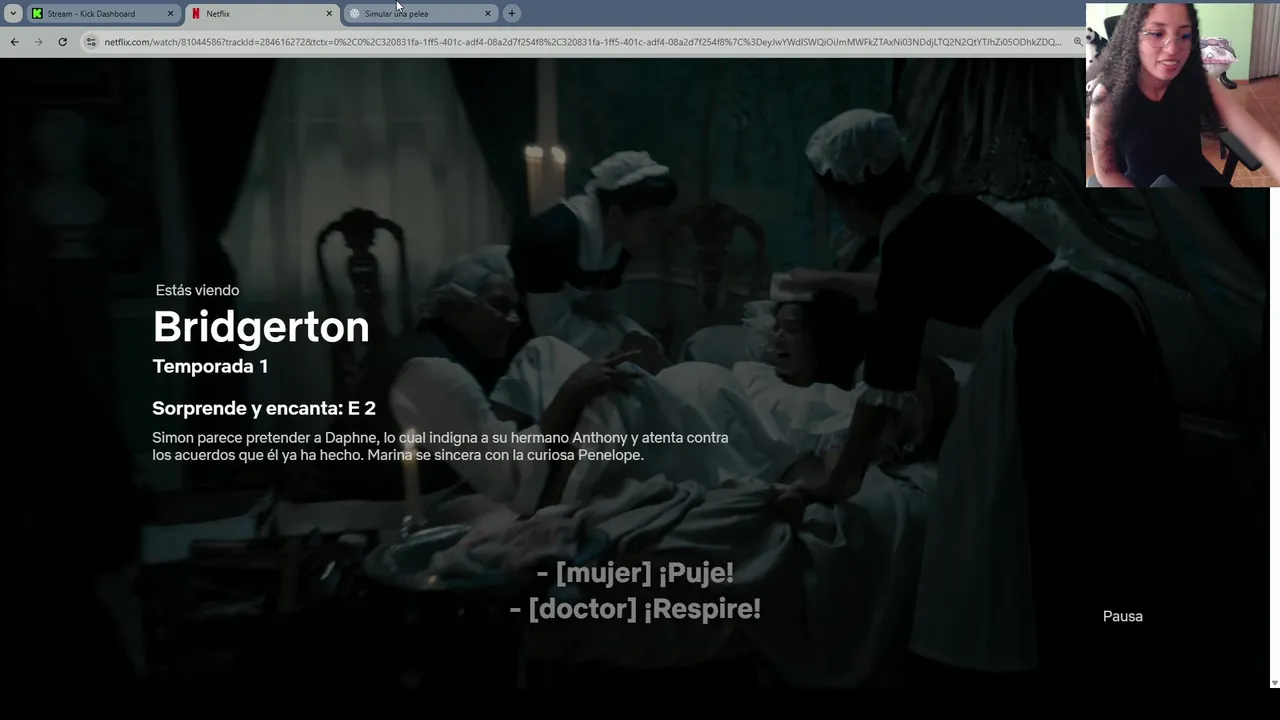The image size is (1280, 720).
Task: Switch to the Simular una pelea tab
Action: (421, 14)
